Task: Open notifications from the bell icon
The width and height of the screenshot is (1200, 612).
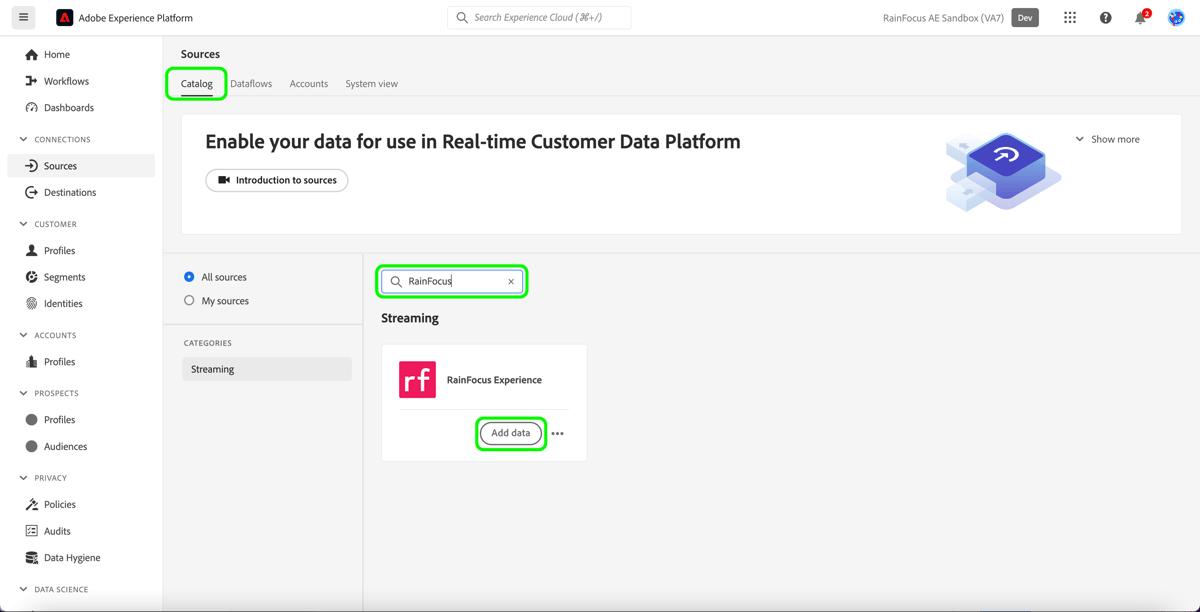Action: point(1139,17)
